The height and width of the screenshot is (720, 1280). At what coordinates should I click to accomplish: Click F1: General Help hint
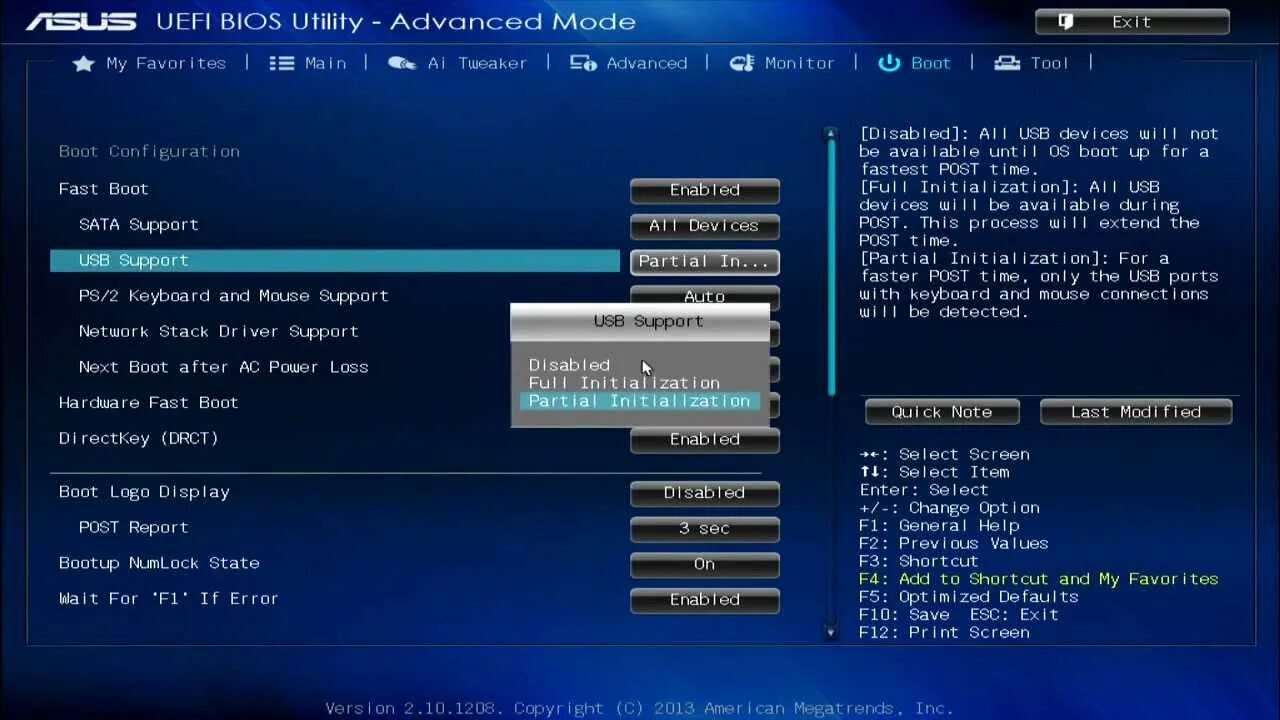point(939,525)
